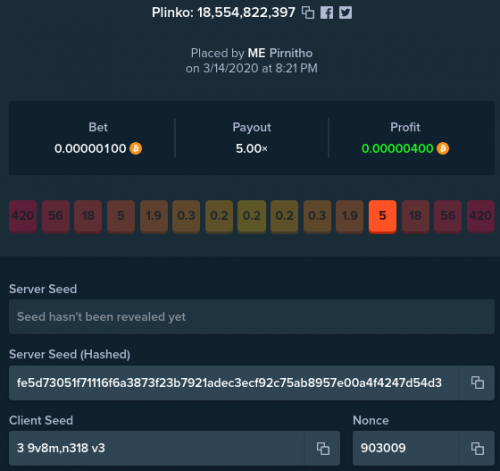Copy the client seed
The height and width of the screenshot is (471, 500).
click(323, 448)
